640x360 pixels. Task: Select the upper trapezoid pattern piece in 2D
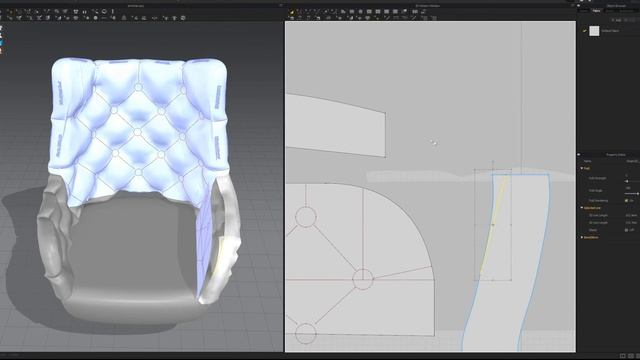(x=336, y=125)
